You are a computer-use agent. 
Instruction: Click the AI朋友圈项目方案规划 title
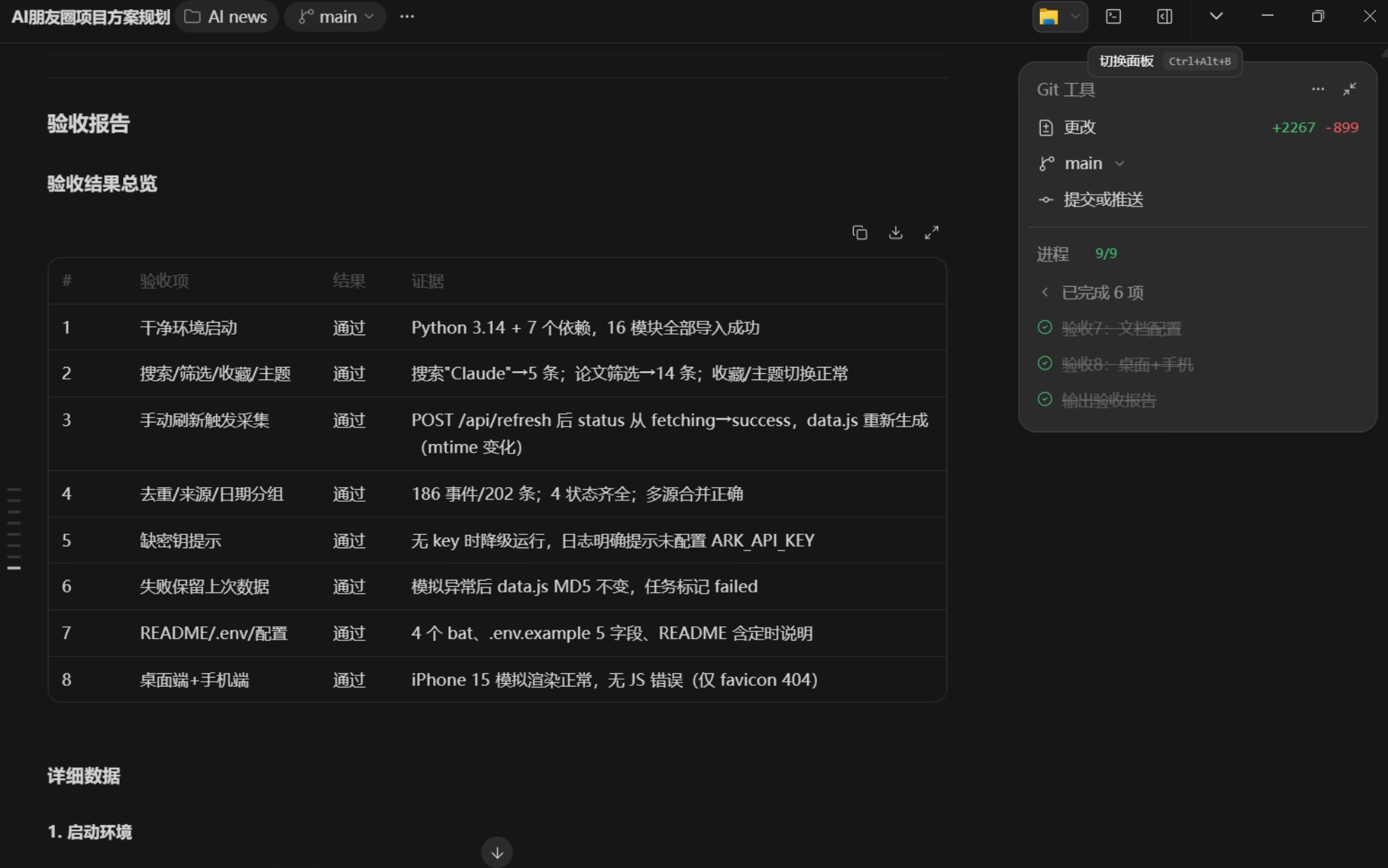pyautogui.click(x=91, y=18)
